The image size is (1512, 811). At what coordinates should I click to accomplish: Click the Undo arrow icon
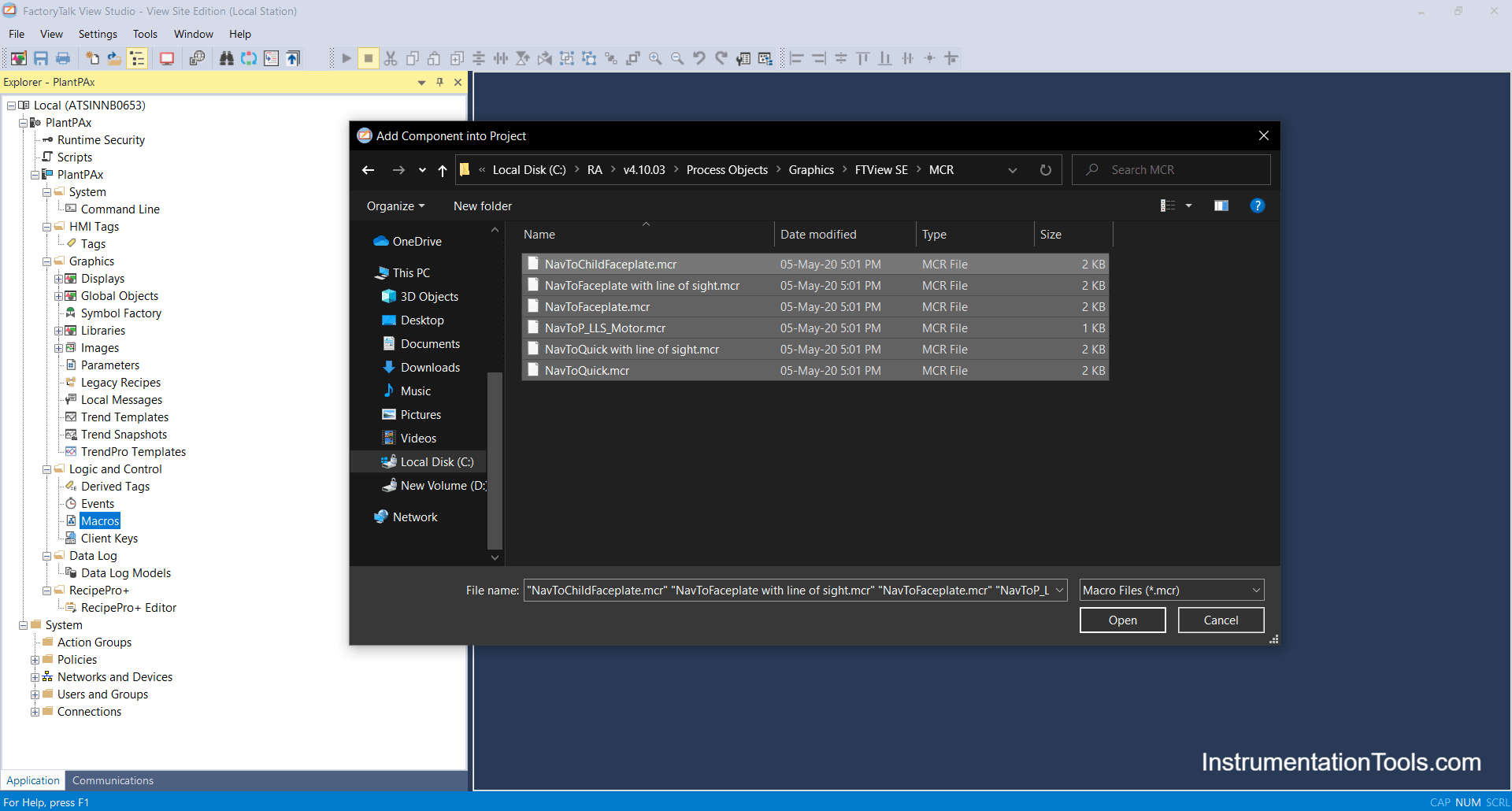pos(699,58)
